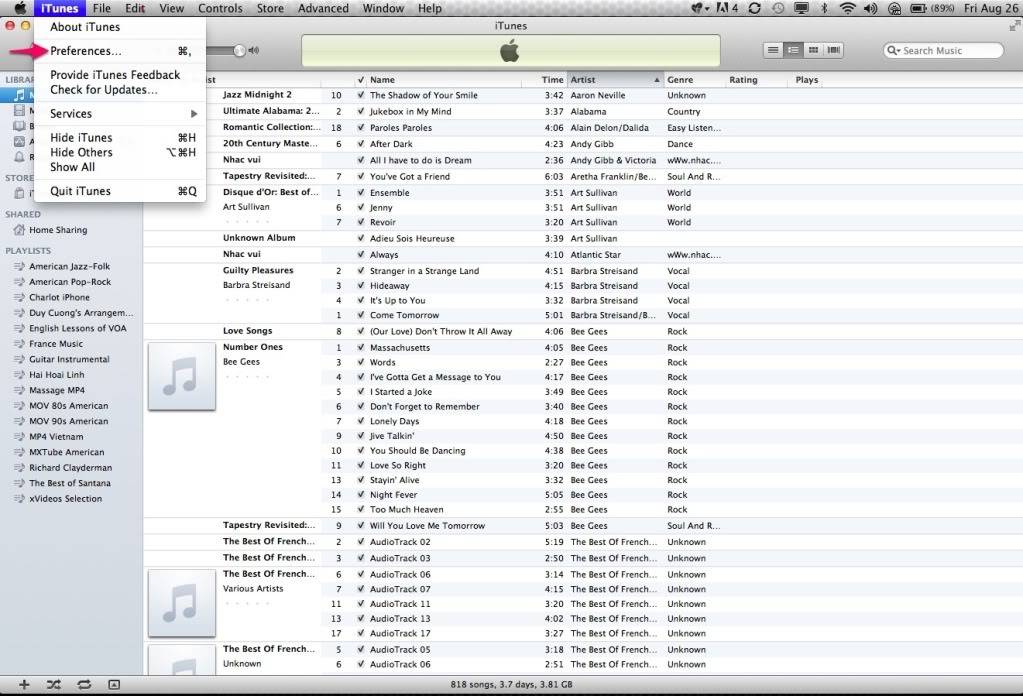1023x696 pixels.
Task: Click the Search Music field
Action: pos(943,50)
